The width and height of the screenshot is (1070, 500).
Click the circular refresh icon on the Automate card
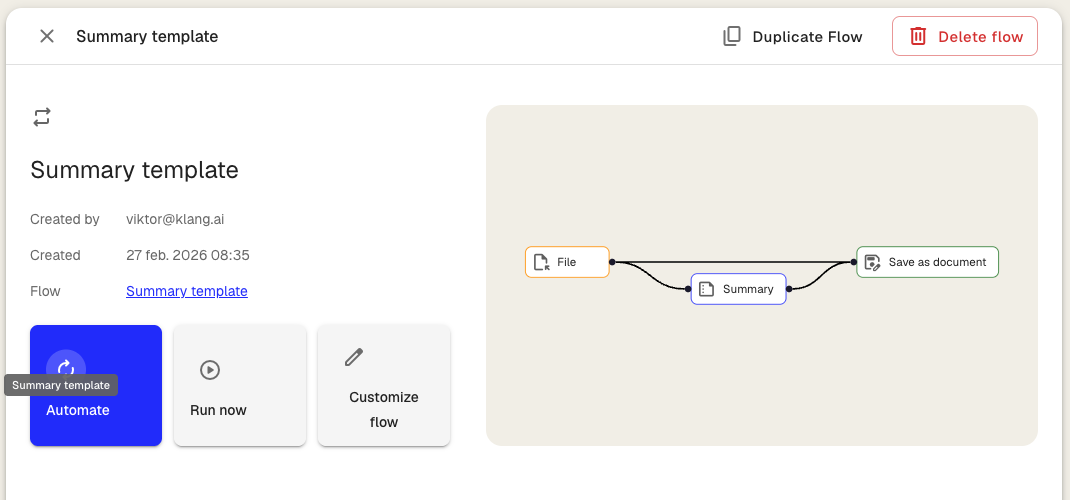[x=66, y=369]
